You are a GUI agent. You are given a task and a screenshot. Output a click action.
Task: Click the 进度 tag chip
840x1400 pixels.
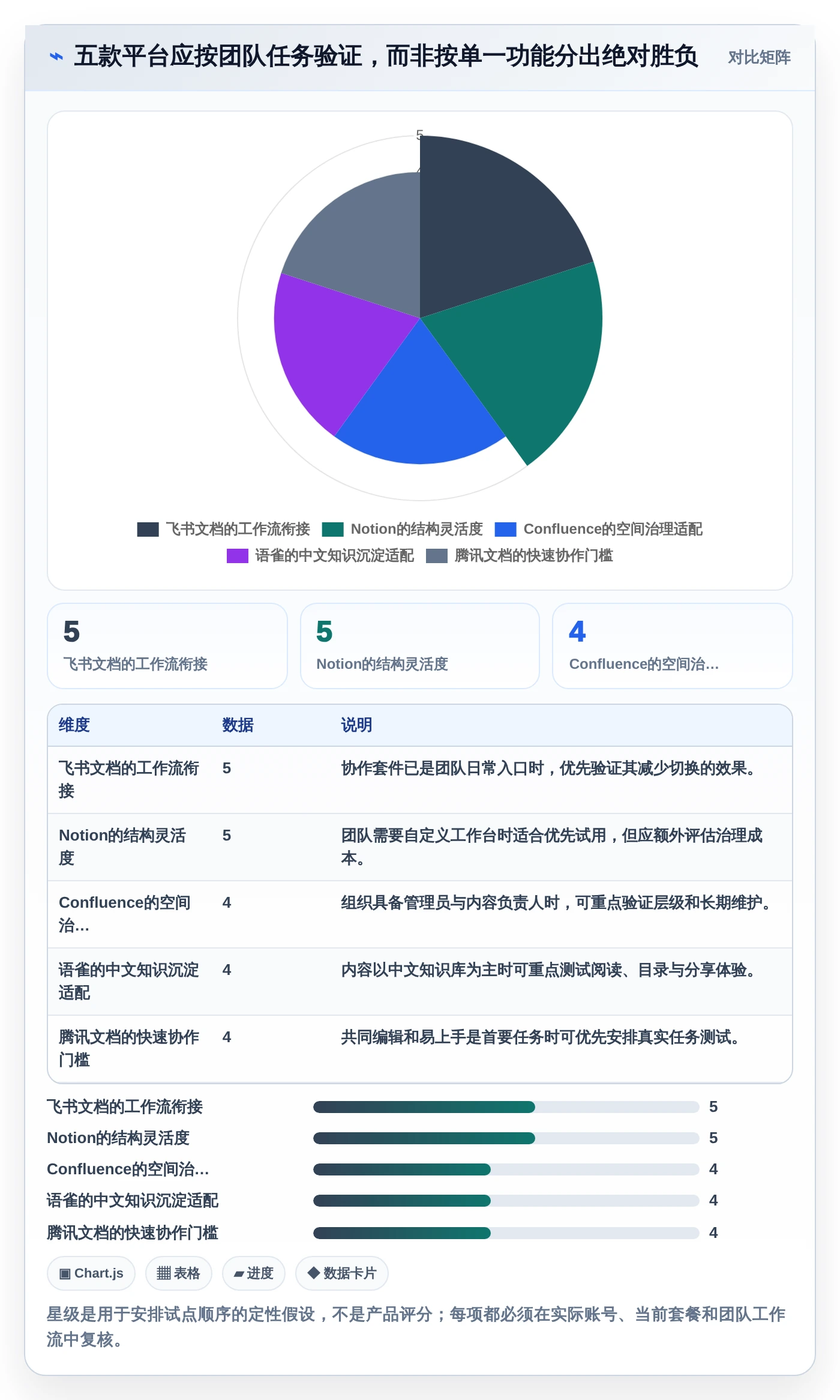click(254, 1273)
